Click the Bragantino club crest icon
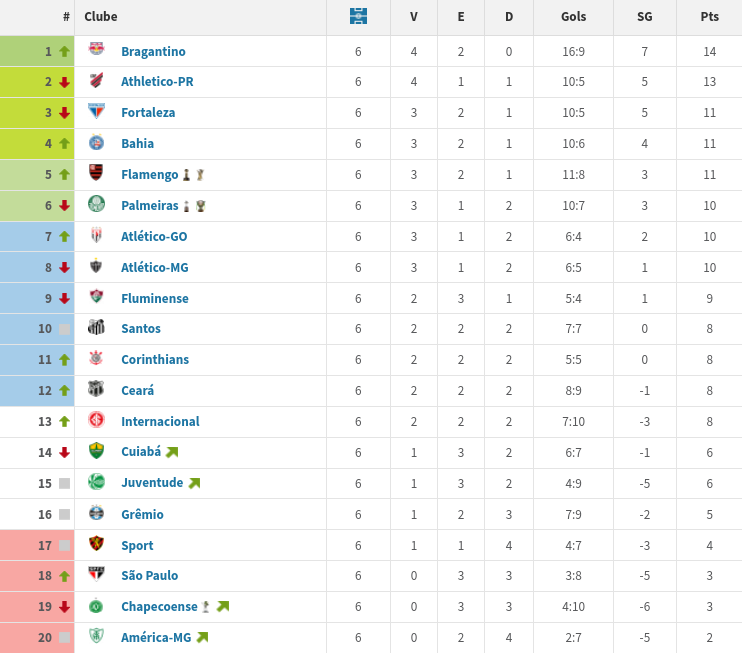This screenshot has width=742, height=653. tap(97, 49)
